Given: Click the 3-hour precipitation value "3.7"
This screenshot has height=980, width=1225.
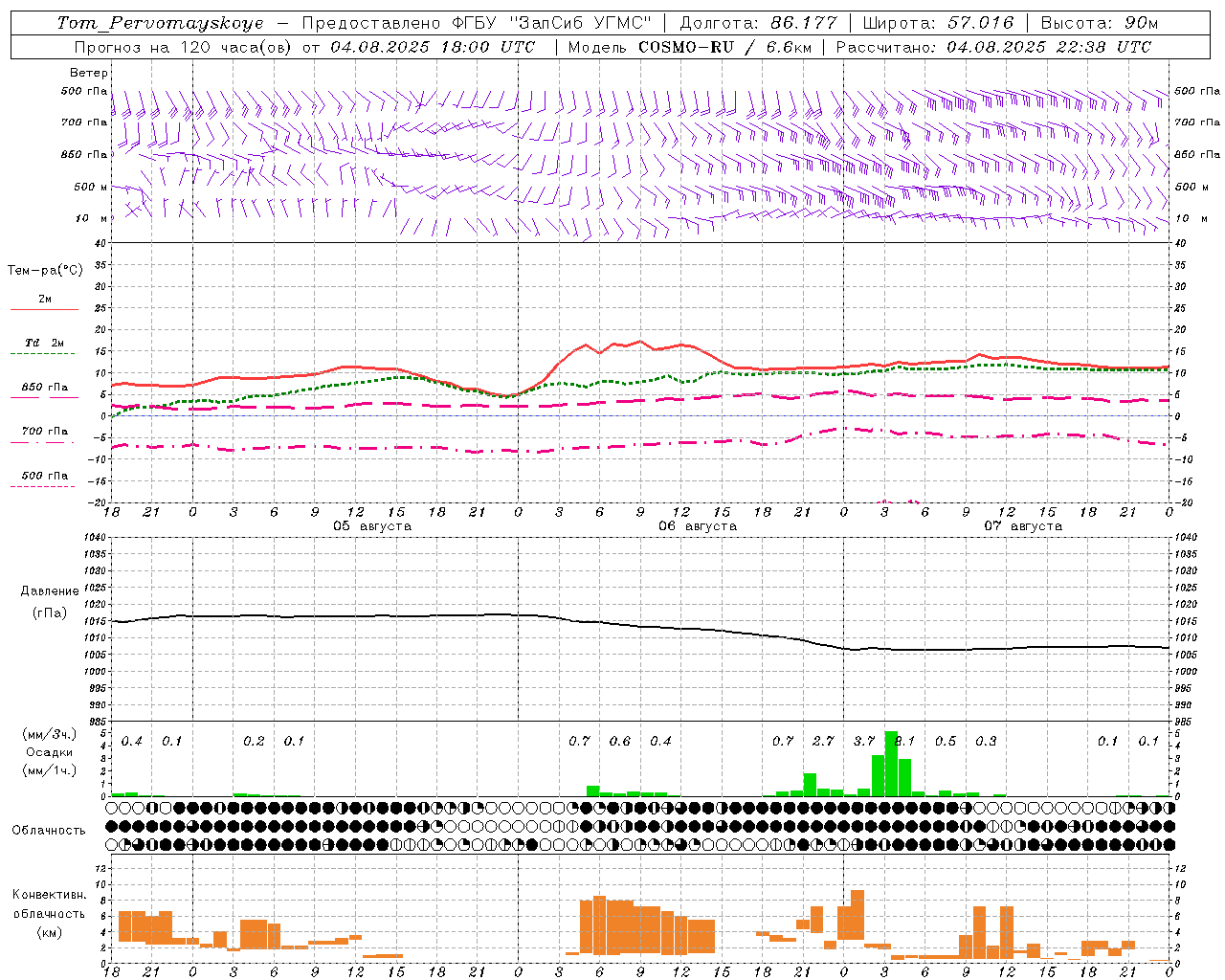Looking at the screenshot, I should (x=864, y=741).
